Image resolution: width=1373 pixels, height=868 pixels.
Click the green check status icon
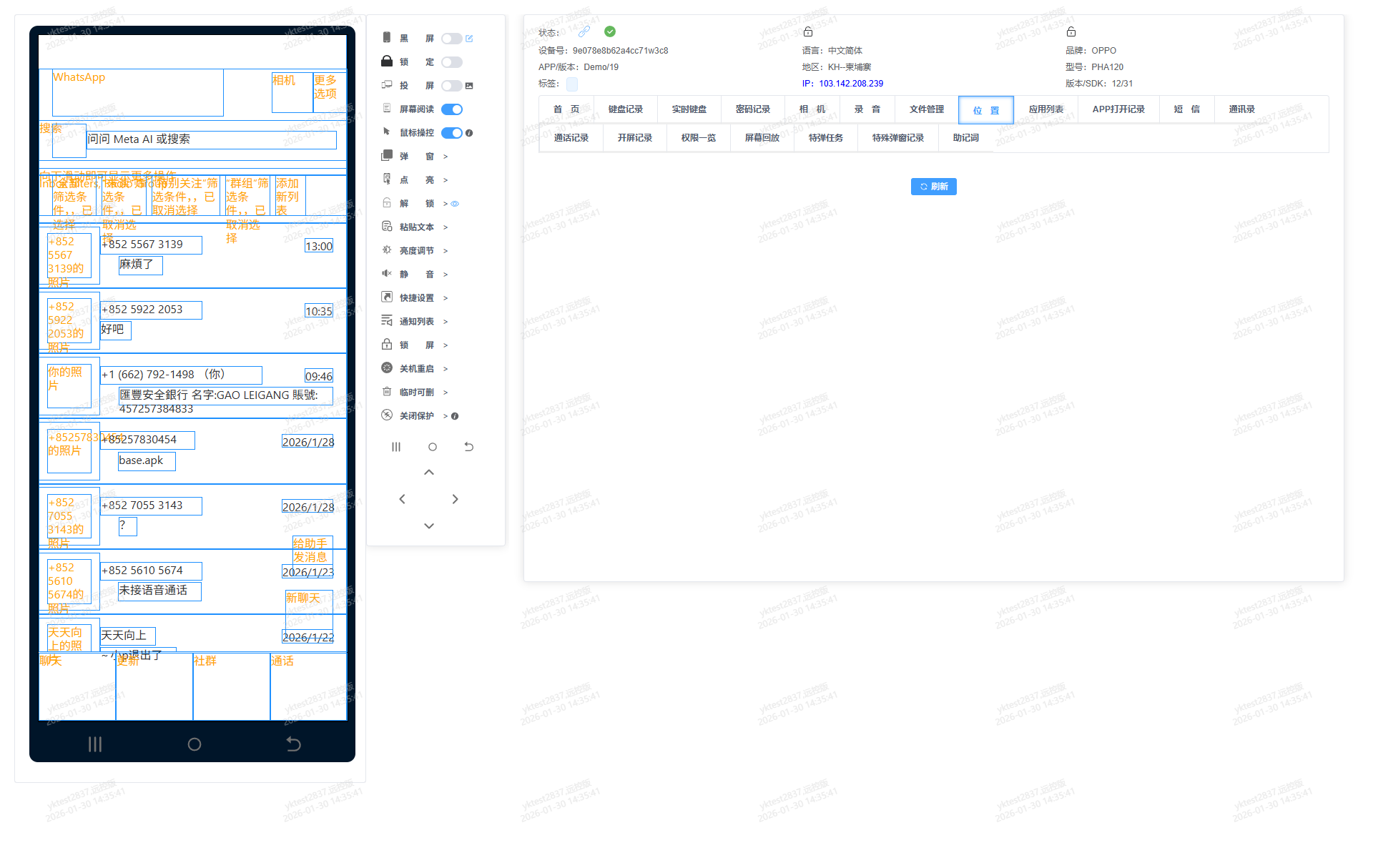pos(610,31)
